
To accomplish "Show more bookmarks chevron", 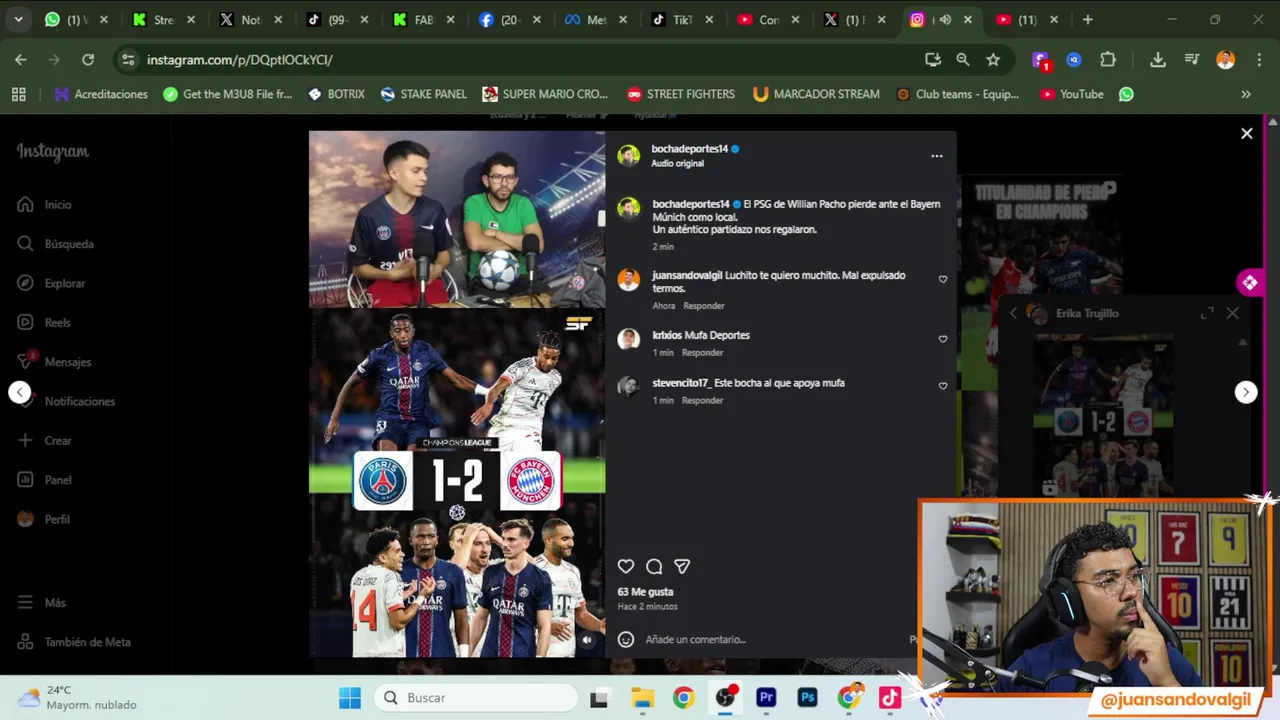I will 1246,94.
